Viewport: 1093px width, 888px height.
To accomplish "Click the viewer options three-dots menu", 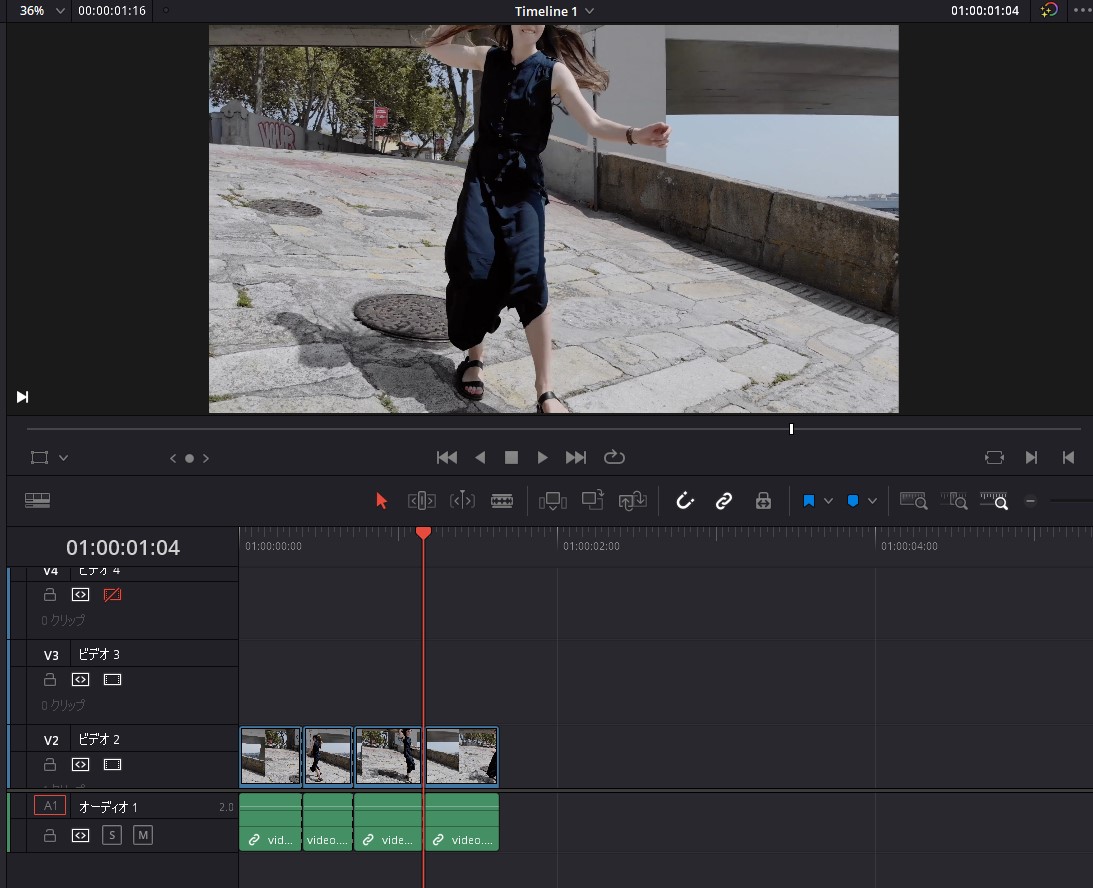I will pyautogui.click(x=1083, y=10).
